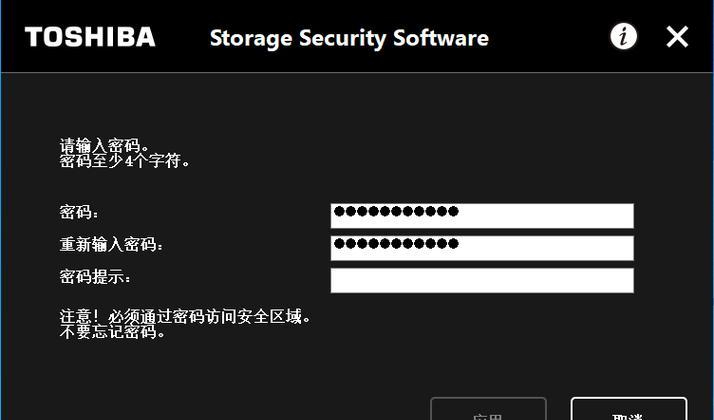Viewport: 714px width, 420px height.
Task: Click the 请输入密码 instruction text
Action: pos(104,145)
